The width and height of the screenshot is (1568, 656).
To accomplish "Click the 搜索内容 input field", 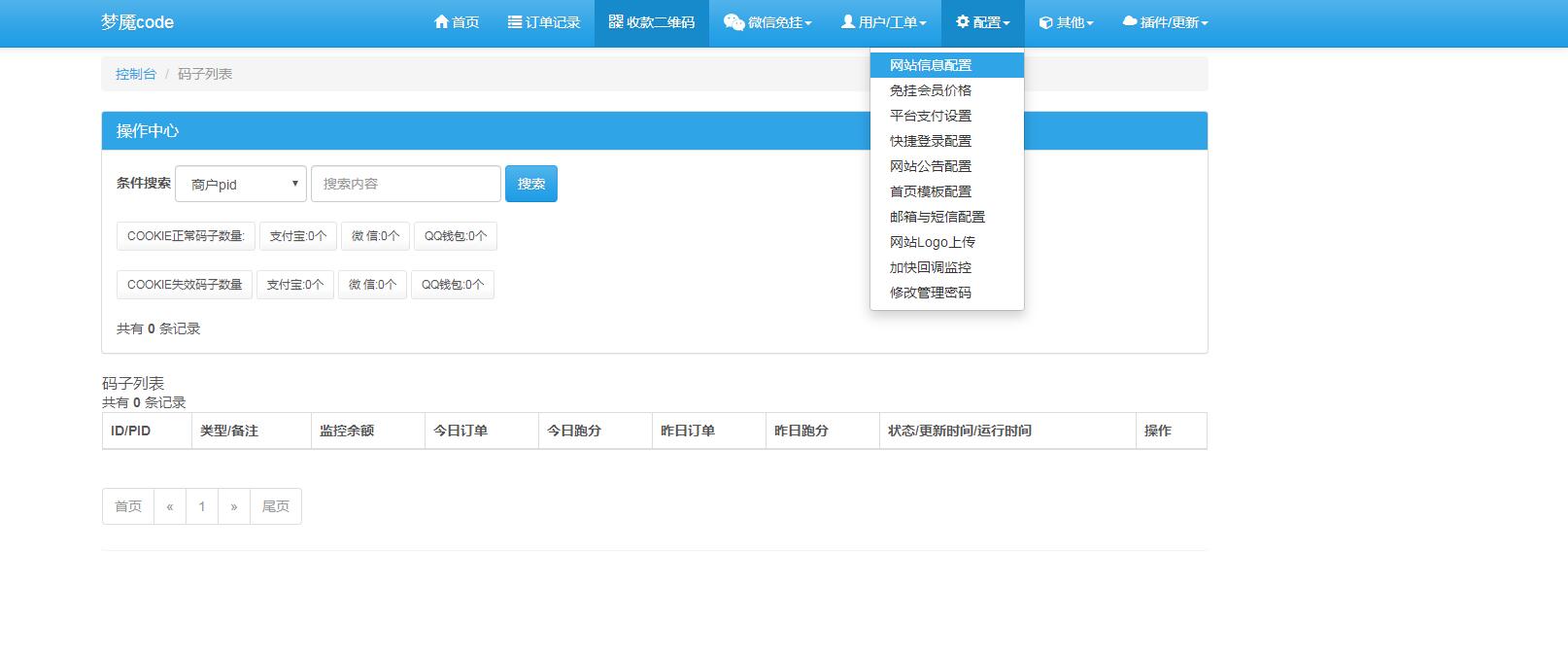I will pyautogui.click(x=405, y=184).
